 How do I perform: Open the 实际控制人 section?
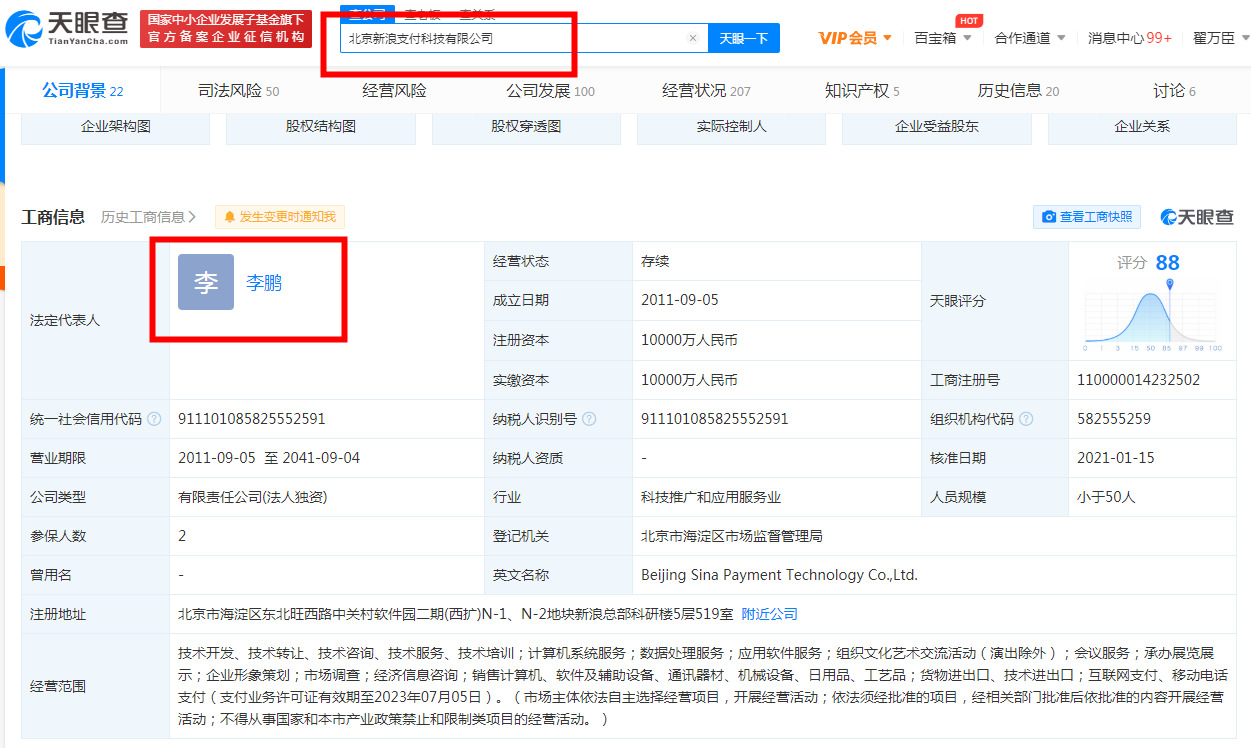click(732, 128)
